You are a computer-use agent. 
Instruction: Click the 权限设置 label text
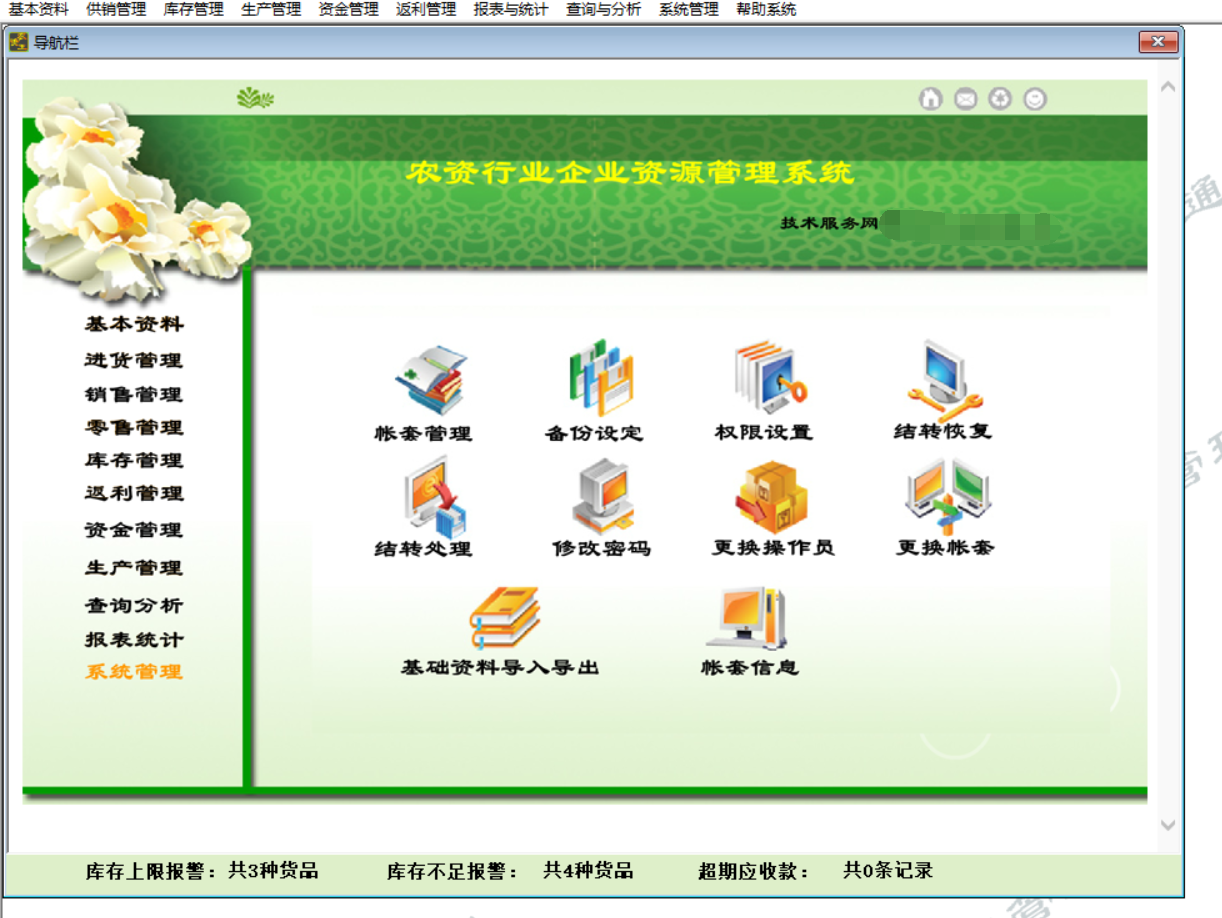tap(764, 432)
